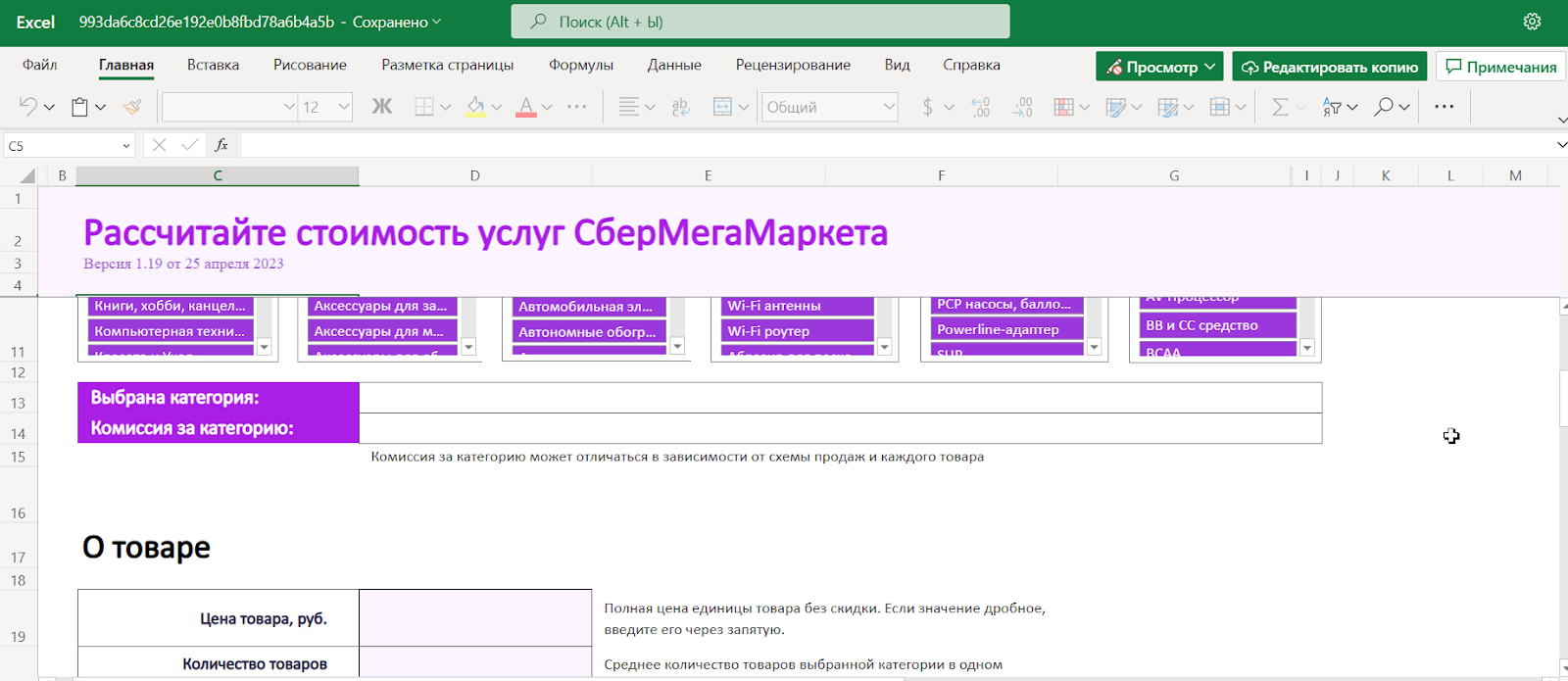This screenshot has width=1568, height=681.
Task: Toggle bold formatting (Ж)
Action: pyautogui.click(x=381, y=107)
